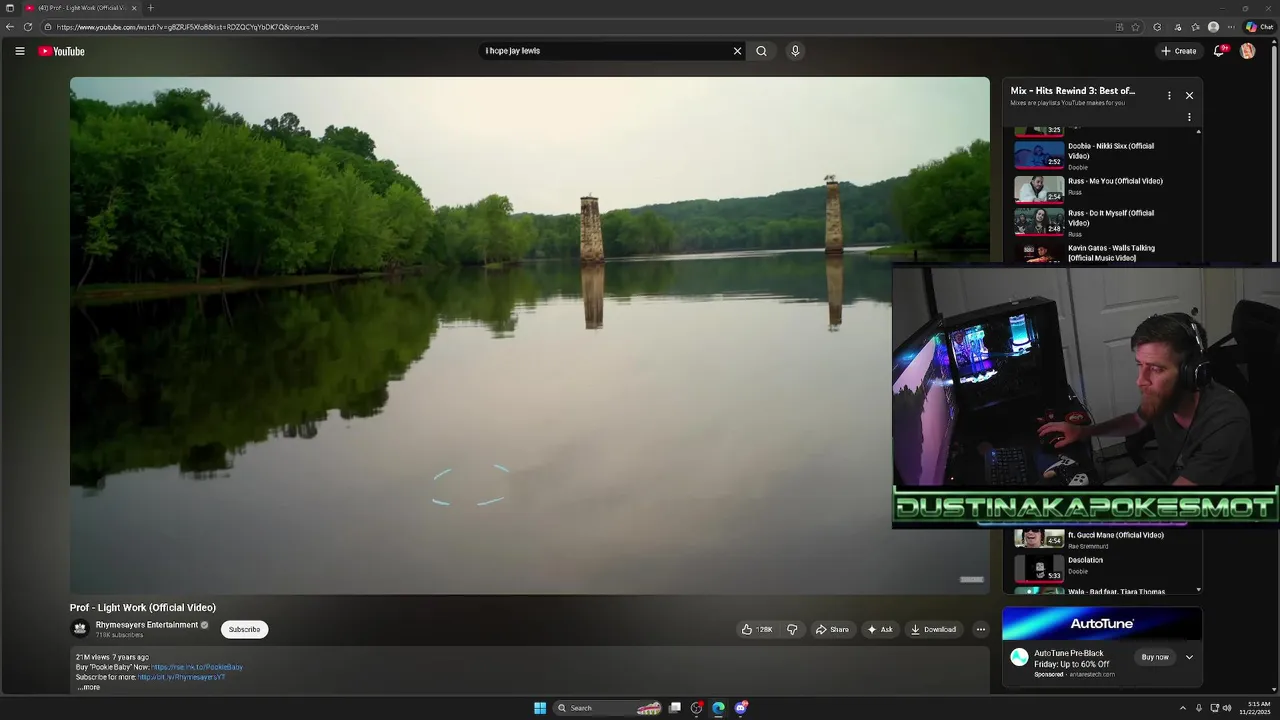Screen dimensions: 1280x720
Task: Open Discord on the taskbar
Action: pyautogui.click(x=741, y=708)
